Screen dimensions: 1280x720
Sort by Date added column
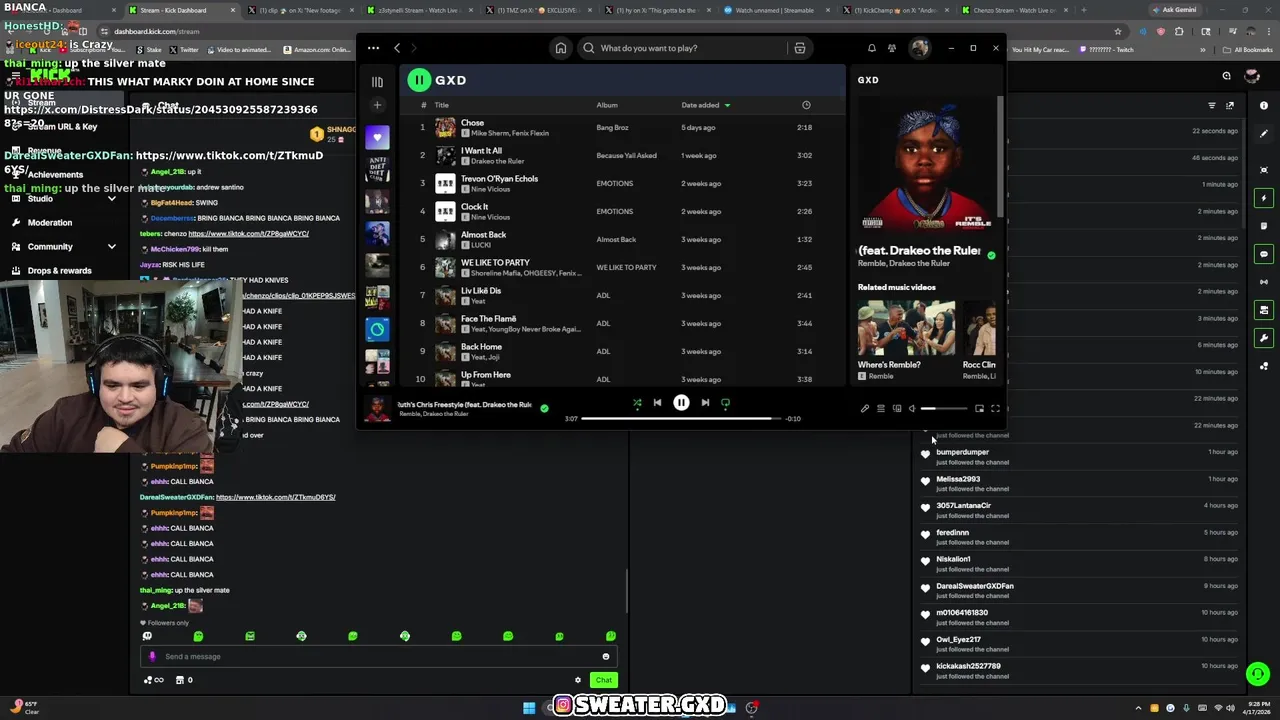[x=706, y=105]
